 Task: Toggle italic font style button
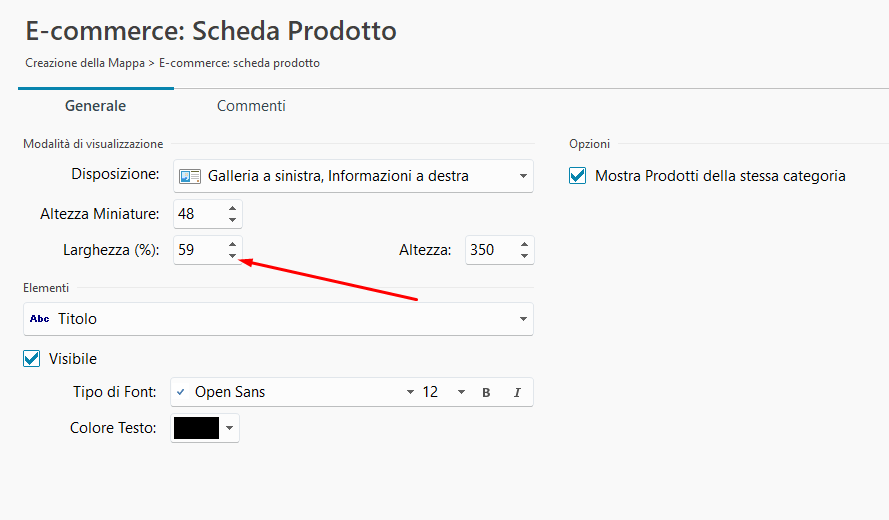(517, 393)
